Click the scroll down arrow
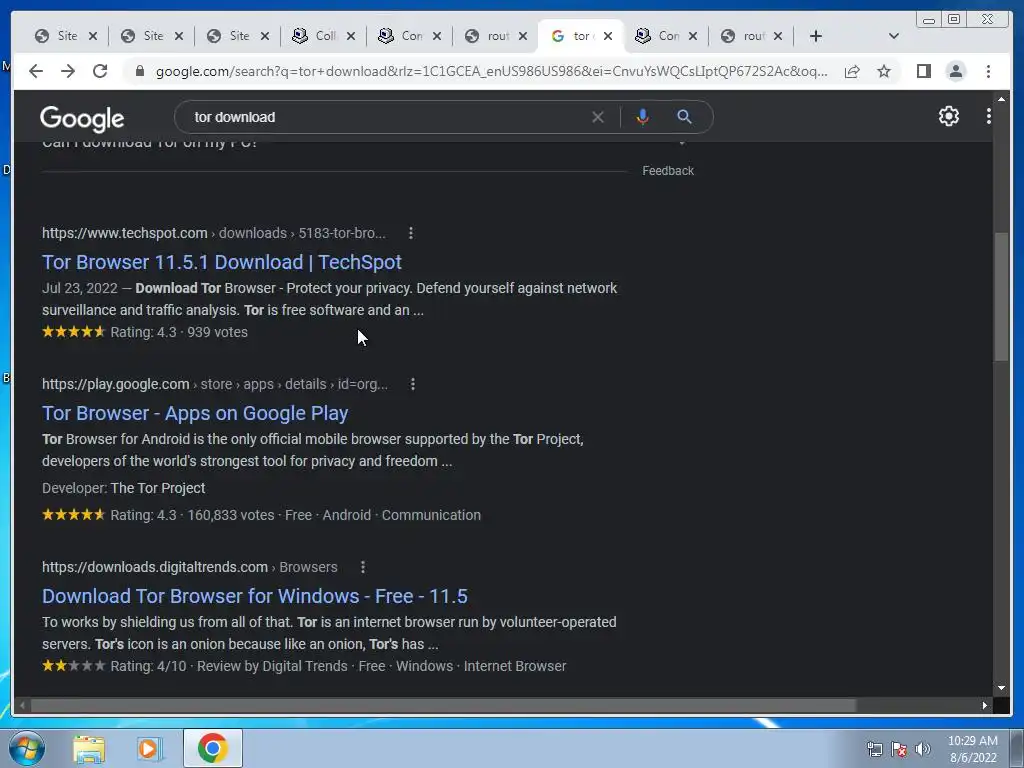The image size is (1024, 768). (1001, 688)
